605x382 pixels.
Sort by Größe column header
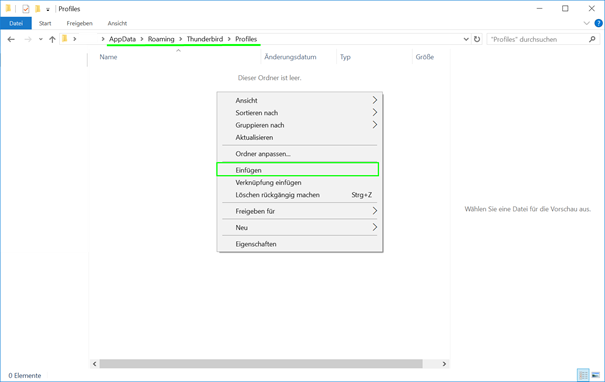coord(425,57)
